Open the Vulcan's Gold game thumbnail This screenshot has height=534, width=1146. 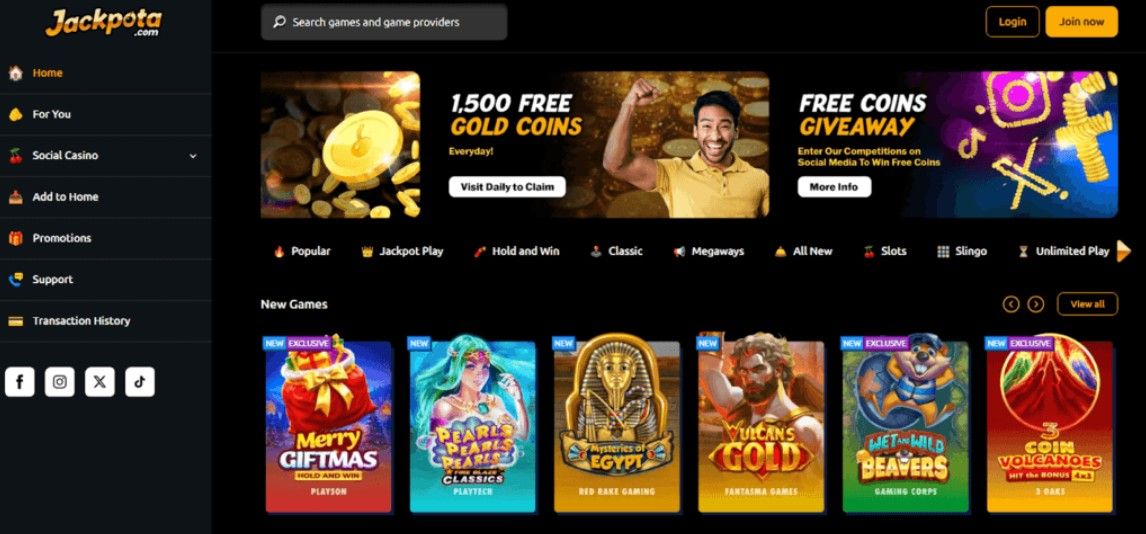pyautogui.click(x=761, y=426)
